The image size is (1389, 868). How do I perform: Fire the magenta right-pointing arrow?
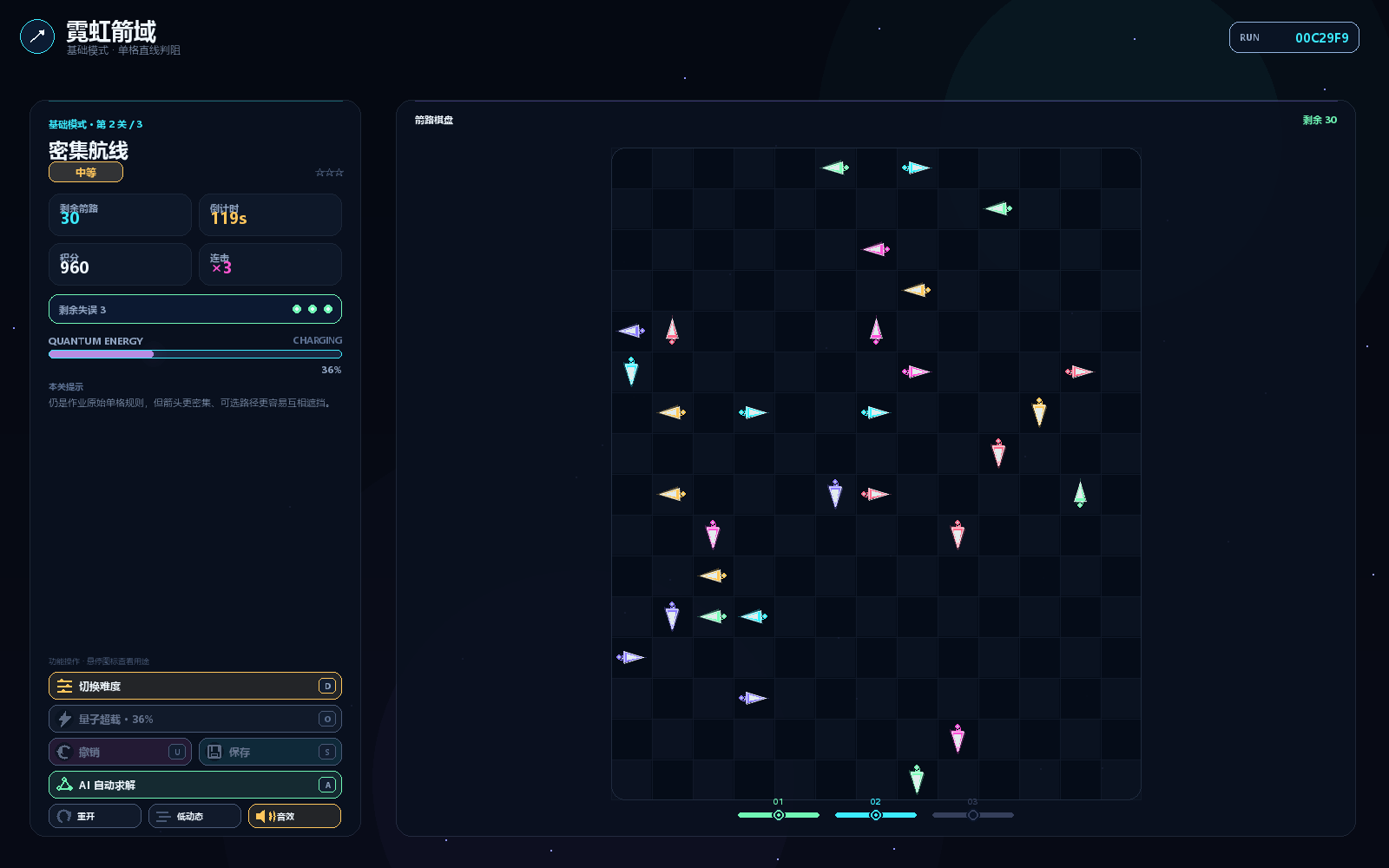click(x=916, y=372)
